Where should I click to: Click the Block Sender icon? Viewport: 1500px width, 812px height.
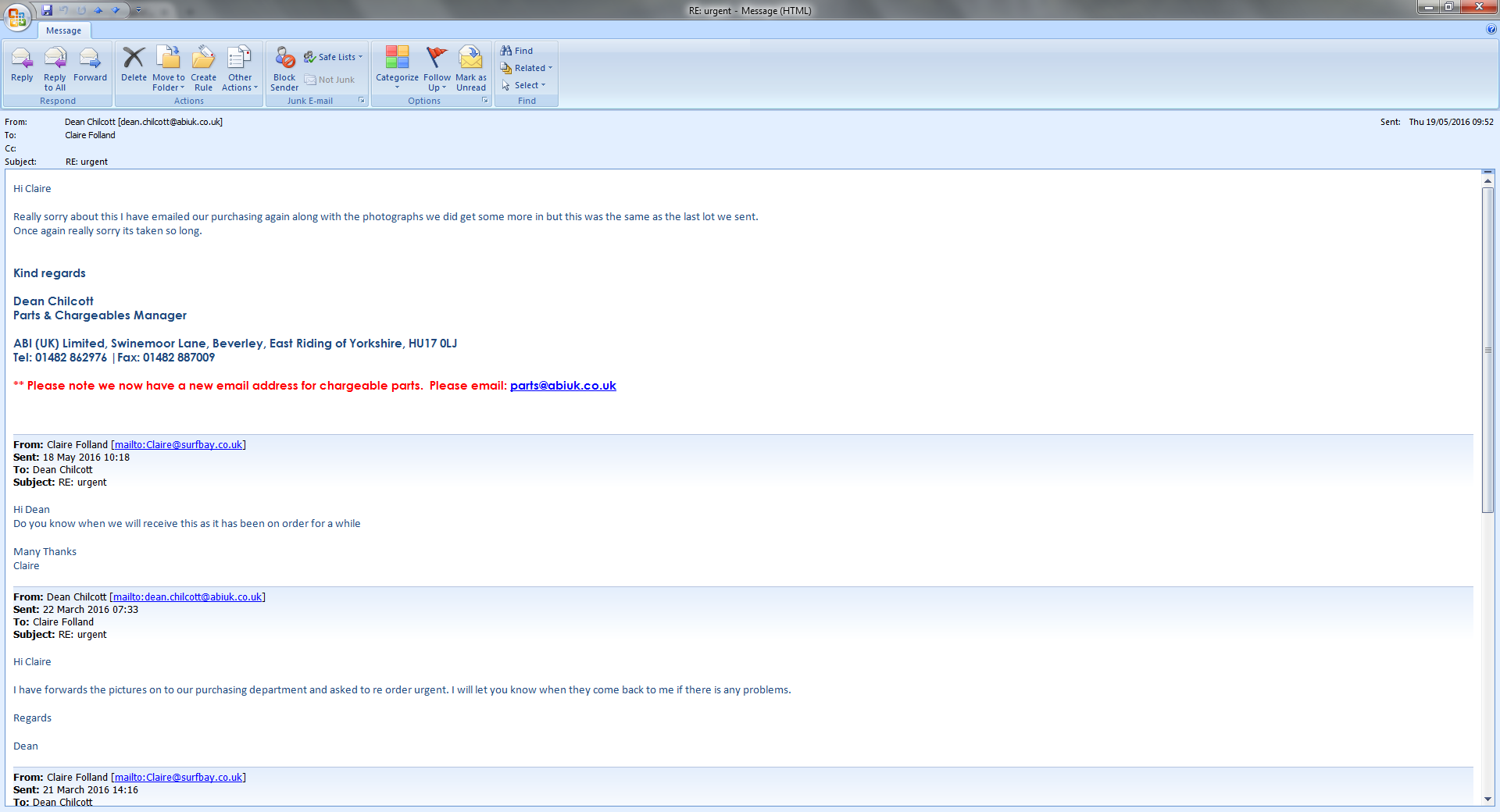pyautogui.click(x=284, y=69)
